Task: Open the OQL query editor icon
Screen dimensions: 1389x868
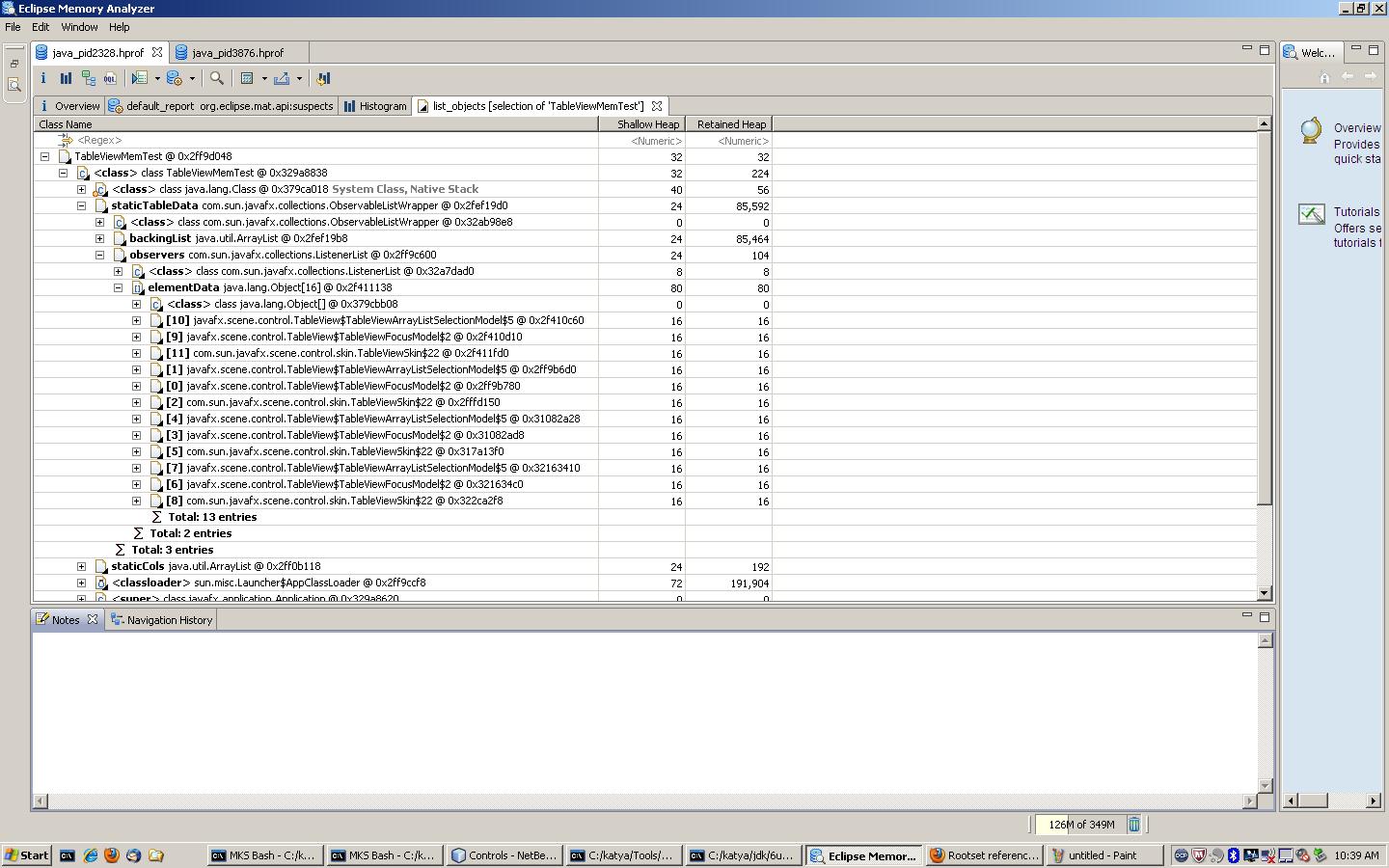Action: [x=111, y=79]
